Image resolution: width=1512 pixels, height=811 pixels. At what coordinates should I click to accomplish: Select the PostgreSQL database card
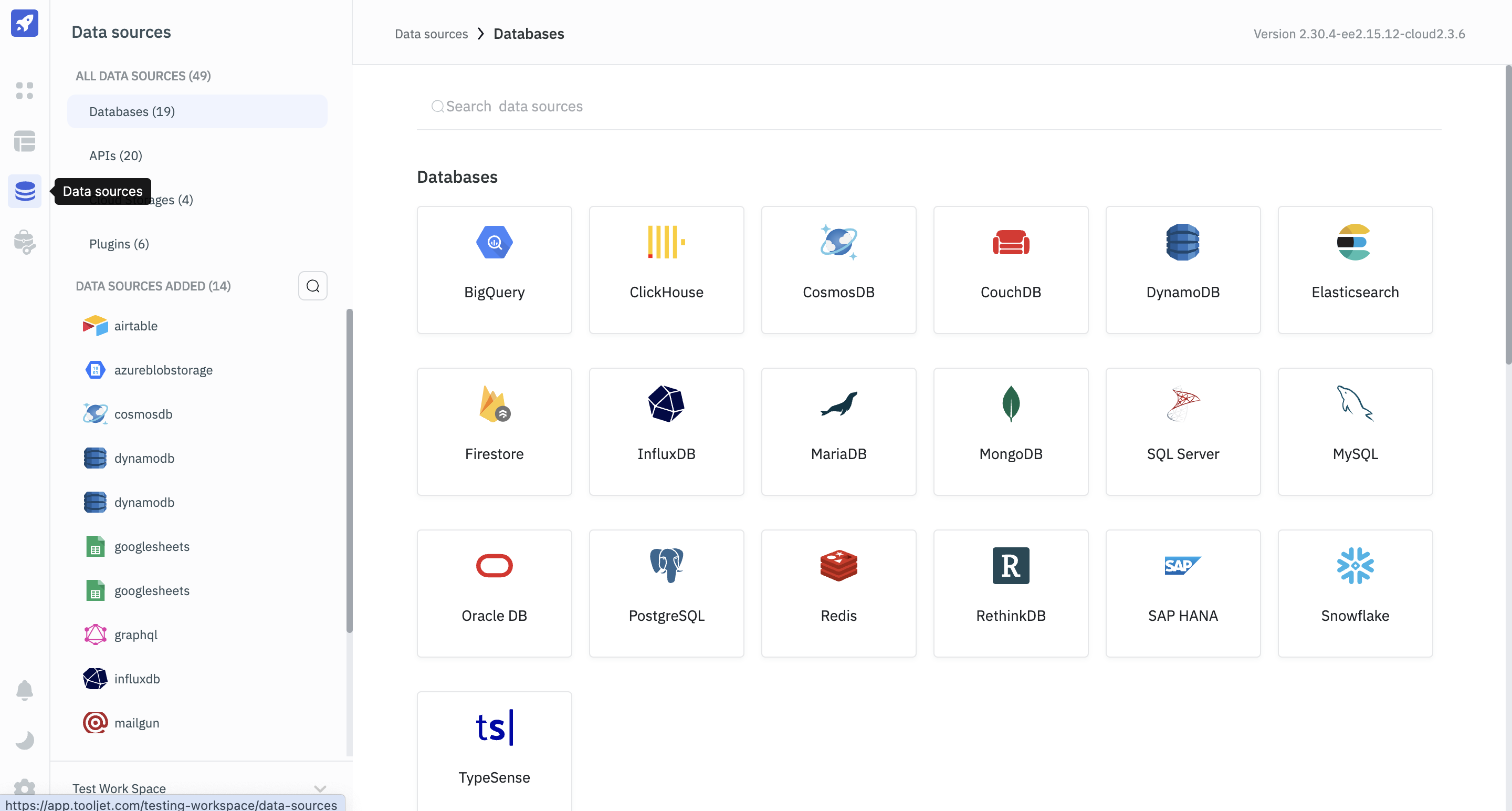click(x=666, y=593)
